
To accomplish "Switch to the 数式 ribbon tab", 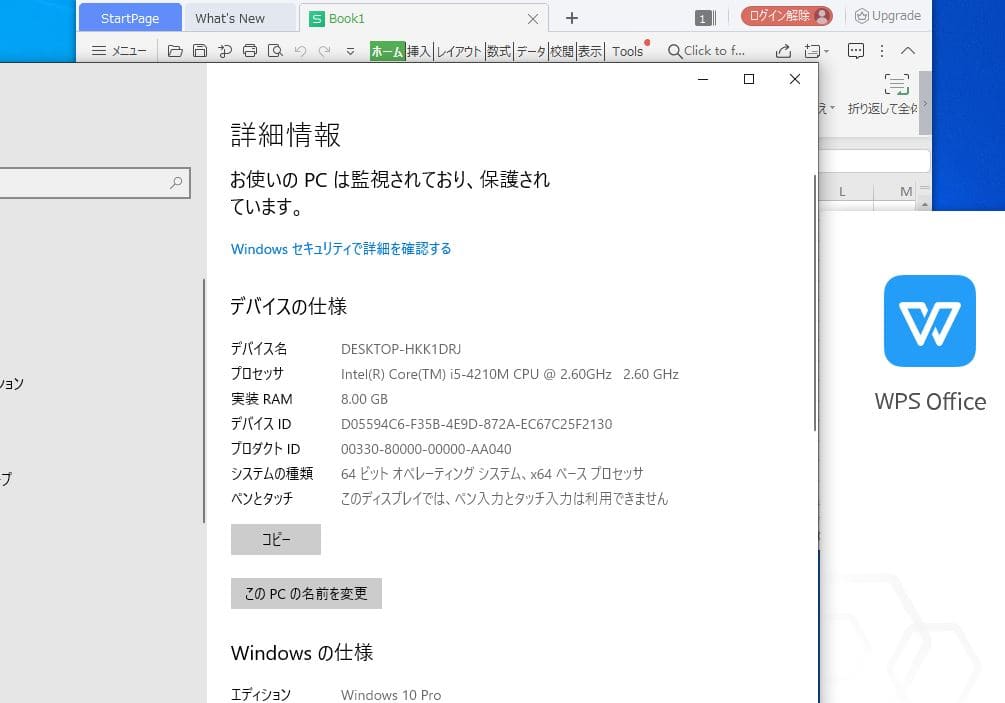I will point(499,51).
